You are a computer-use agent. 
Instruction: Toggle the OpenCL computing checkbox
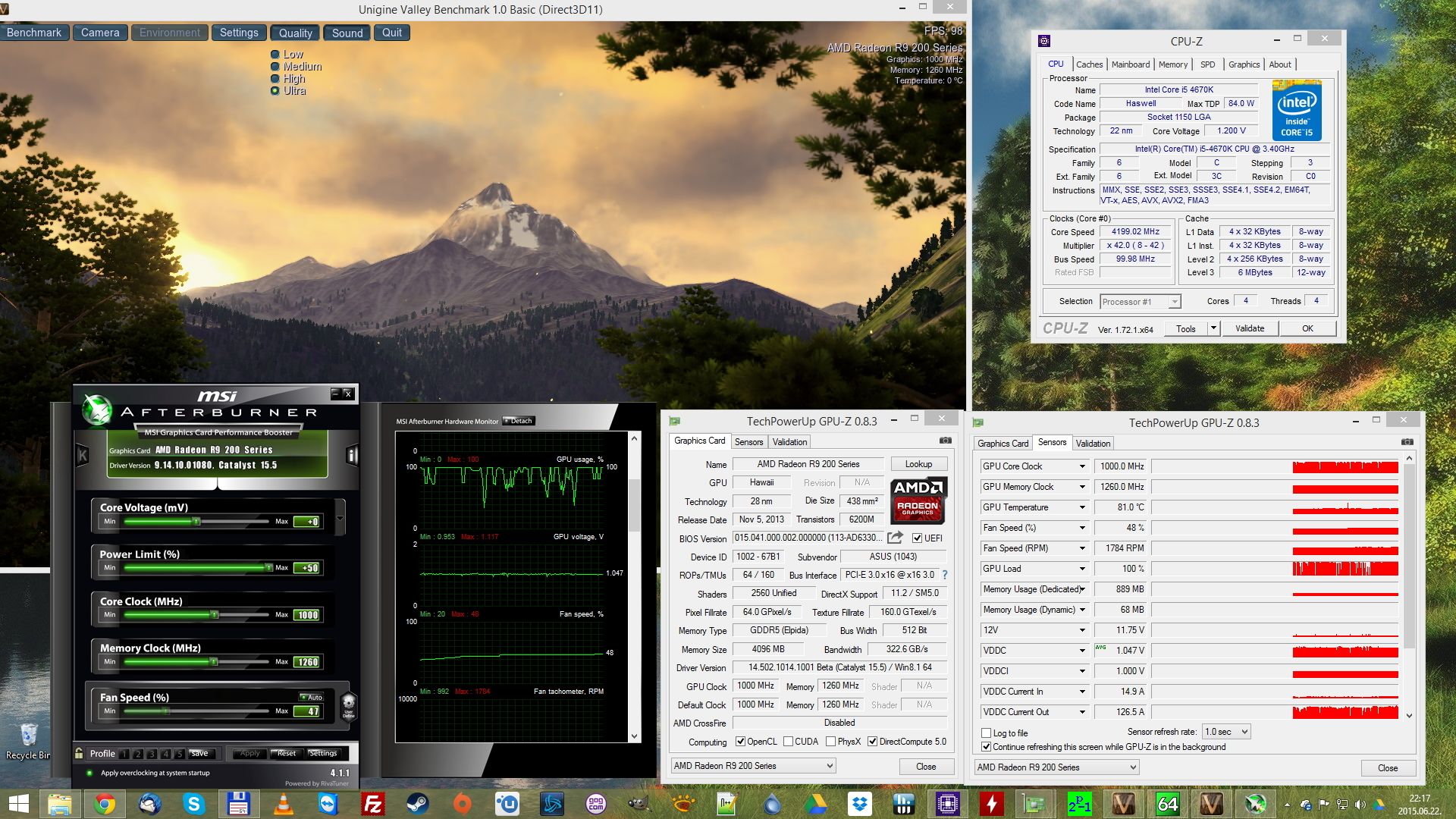coord(739,742)
